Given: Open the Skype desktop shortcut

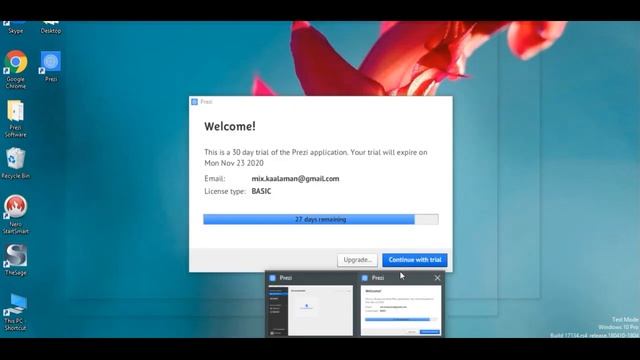Looking at the screenshot, I should pos(16,28).
